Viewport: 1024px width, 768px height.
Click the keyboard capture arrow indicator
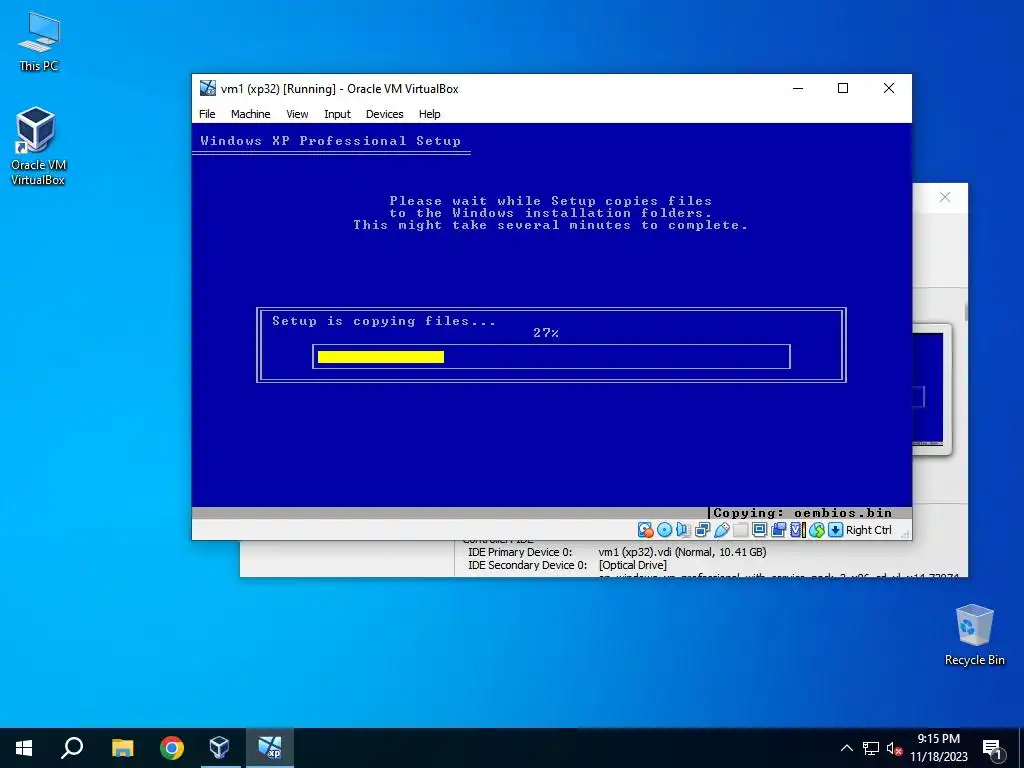(835, 530)
